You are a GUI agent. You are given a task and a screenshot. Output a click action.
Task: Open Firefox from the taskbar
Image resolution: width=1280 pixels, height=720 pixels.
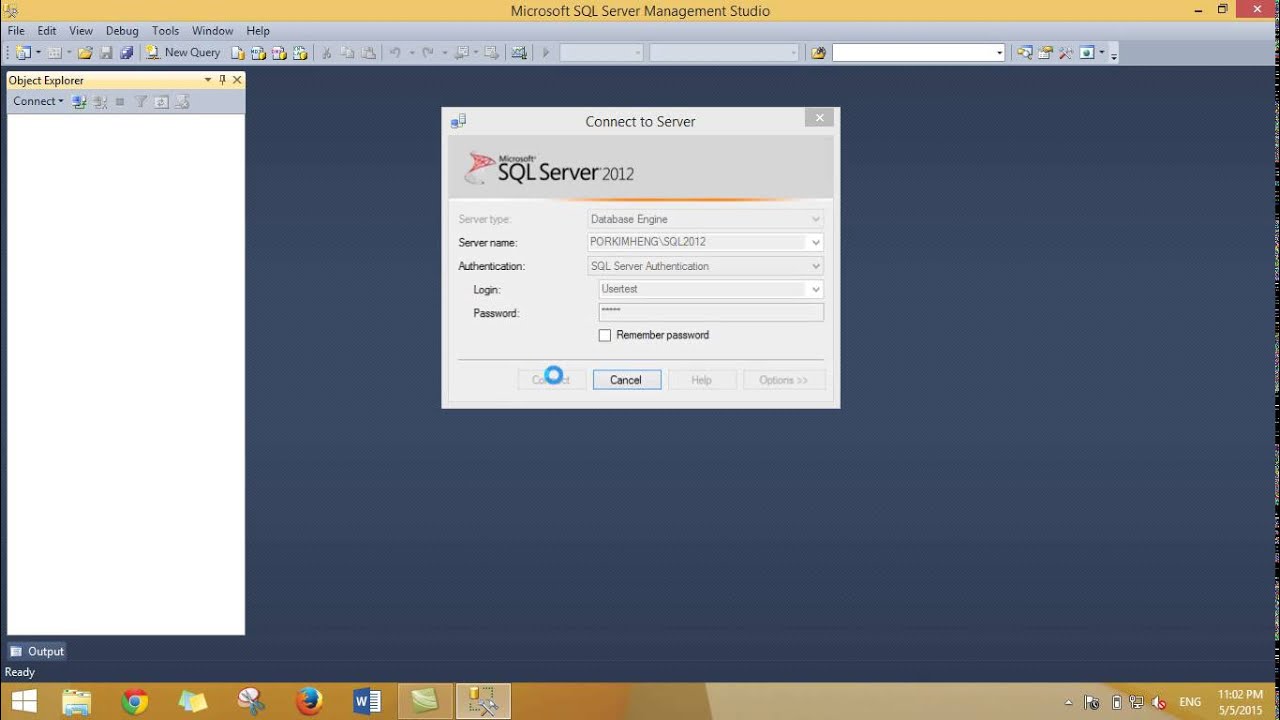click(309, 701)
